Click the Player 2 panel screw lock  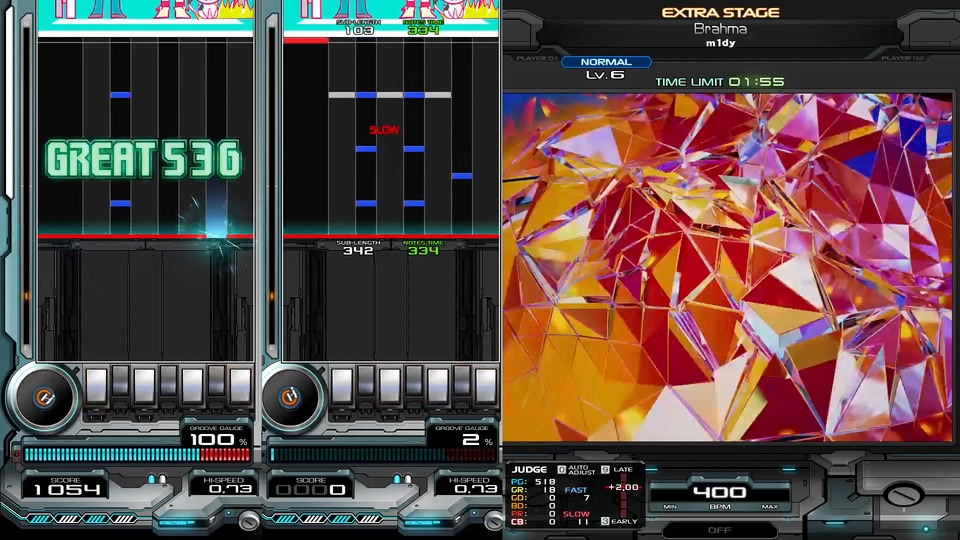pyautogui.click(x=493, y=521)
